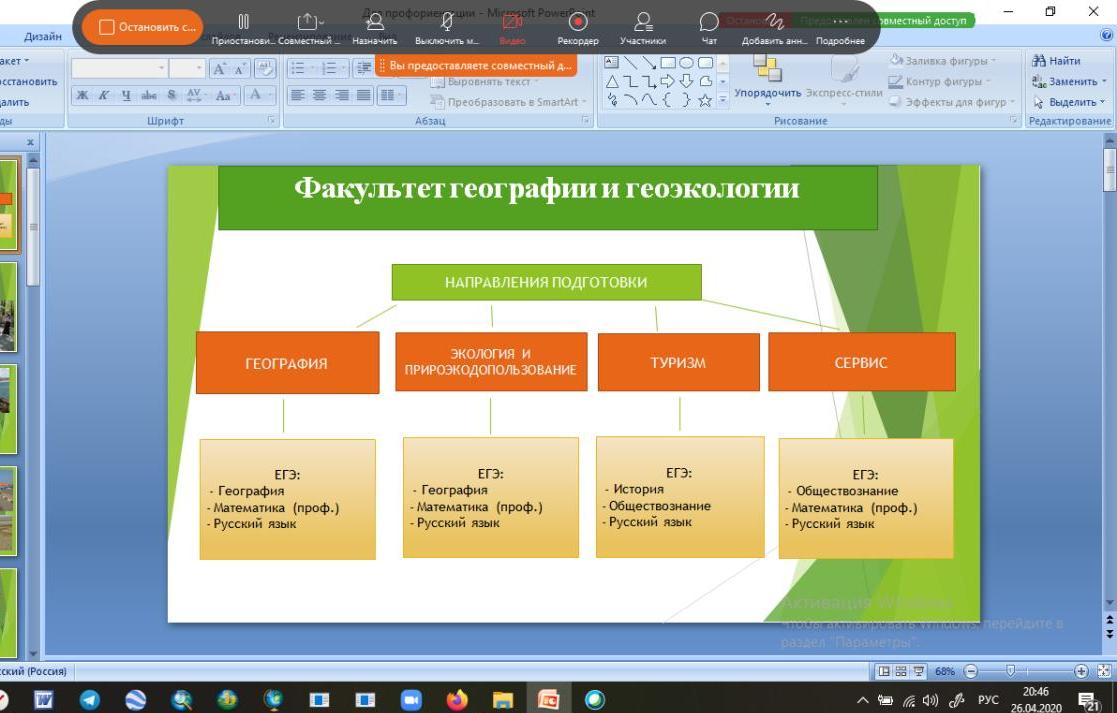The height and width of the screenshot is (713, 1117).
Task: Select the five-point star shape
Action: click(x=705, y=100)
